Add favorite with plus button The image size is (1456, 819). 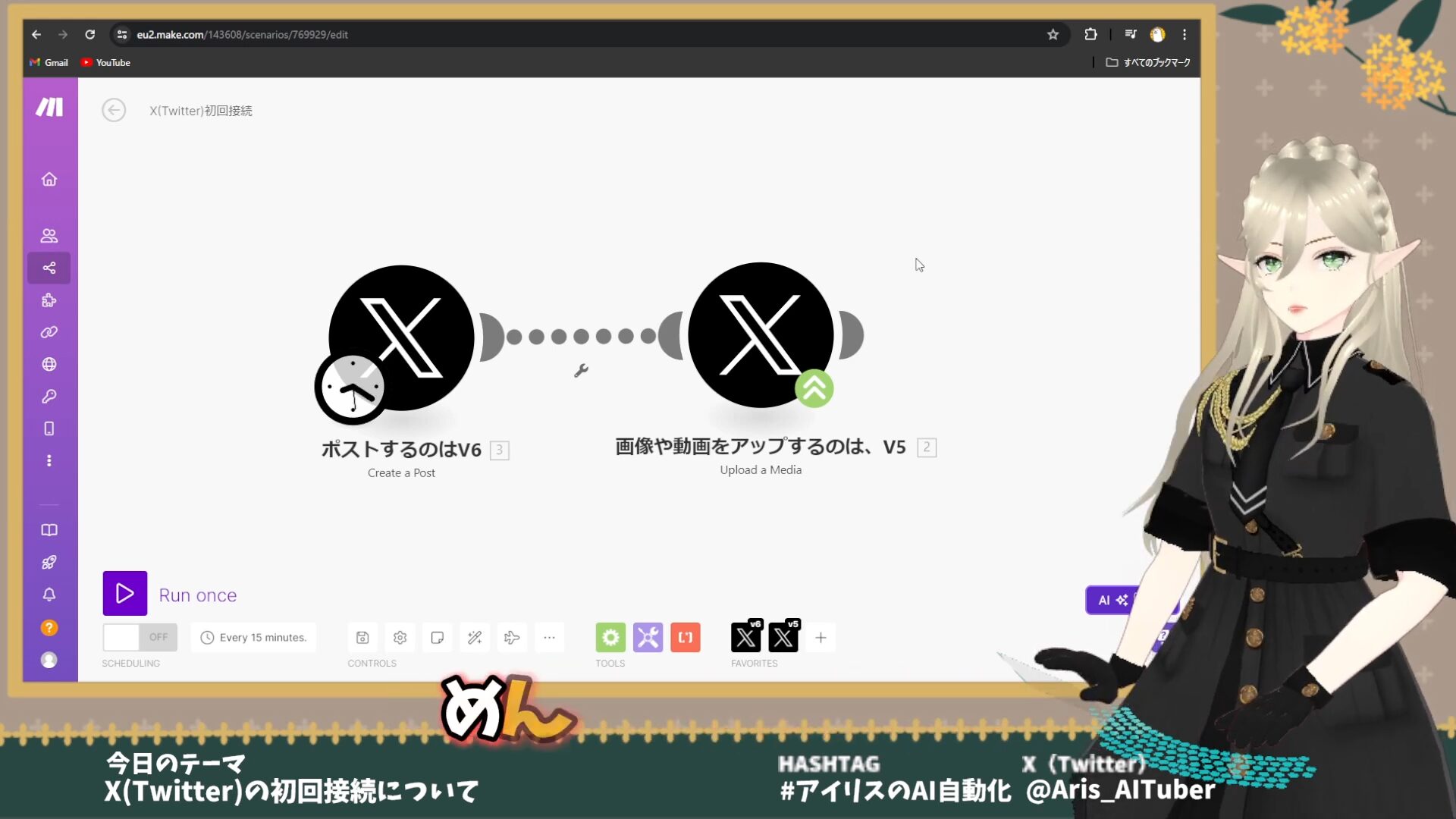coord(821,638)
